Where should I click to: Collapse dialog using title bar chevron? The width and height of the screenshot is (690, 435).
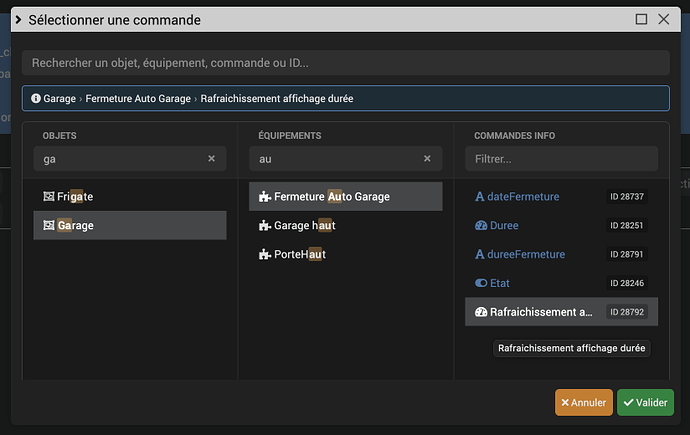tap(18, 20)
